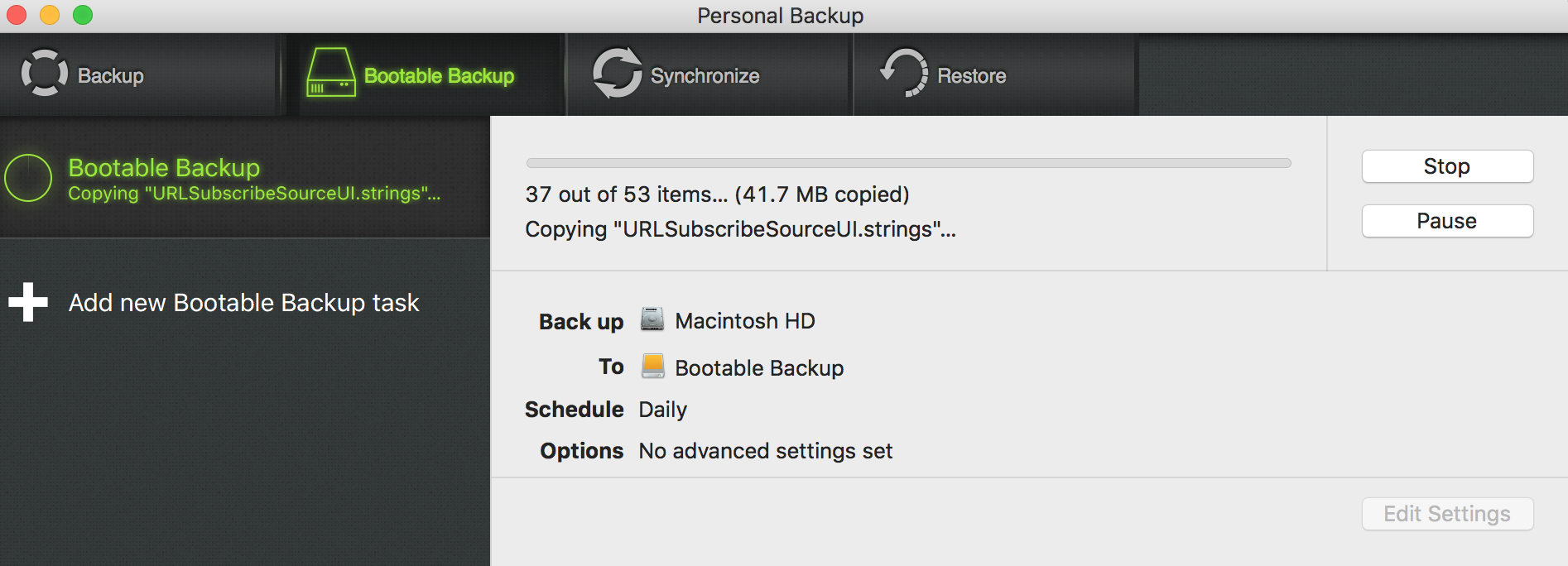Click the Edit Settings button

[1447, 514]
